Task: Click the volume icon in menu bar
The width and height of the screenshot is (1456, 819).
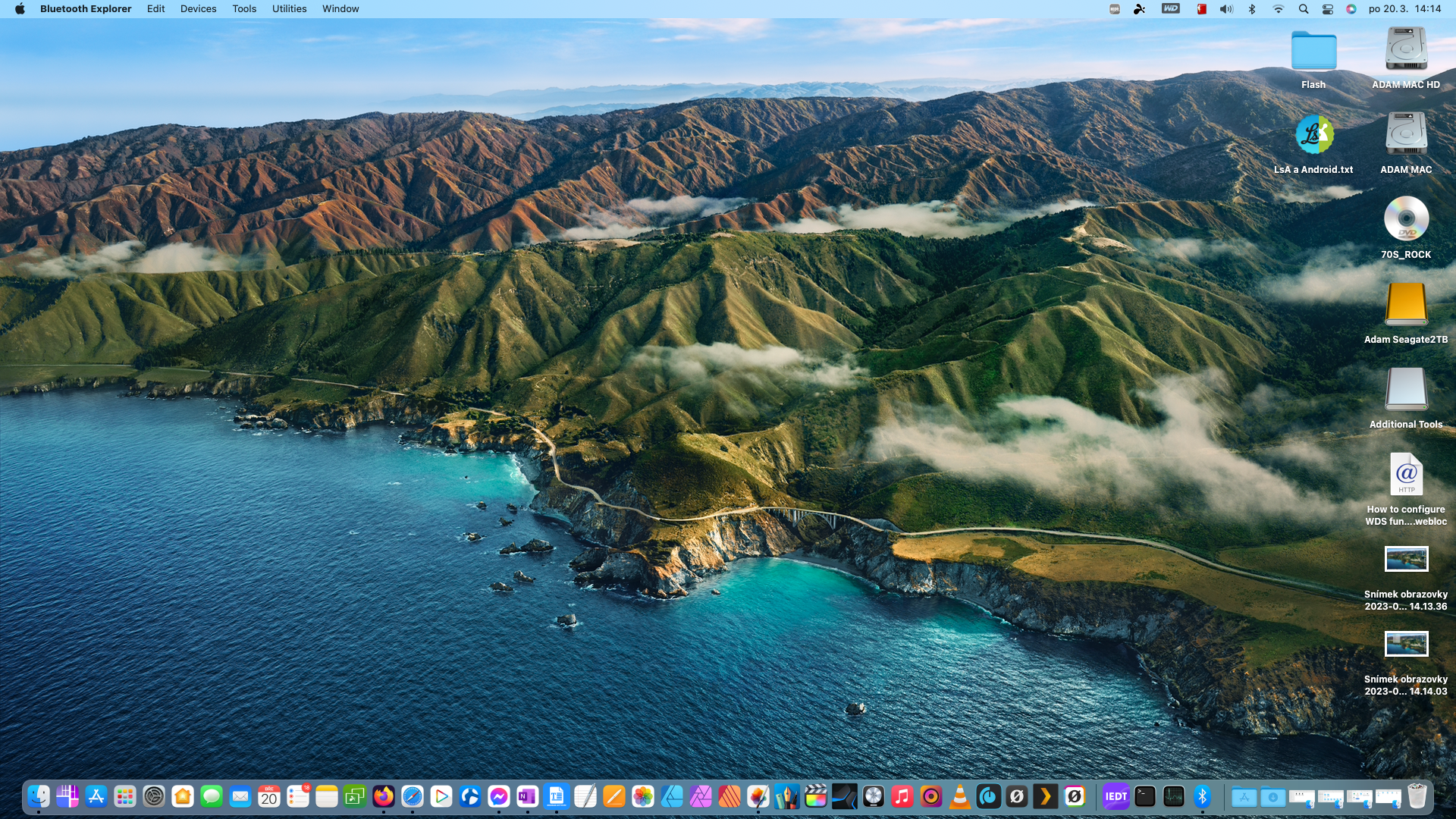Action: point(1226,8)
